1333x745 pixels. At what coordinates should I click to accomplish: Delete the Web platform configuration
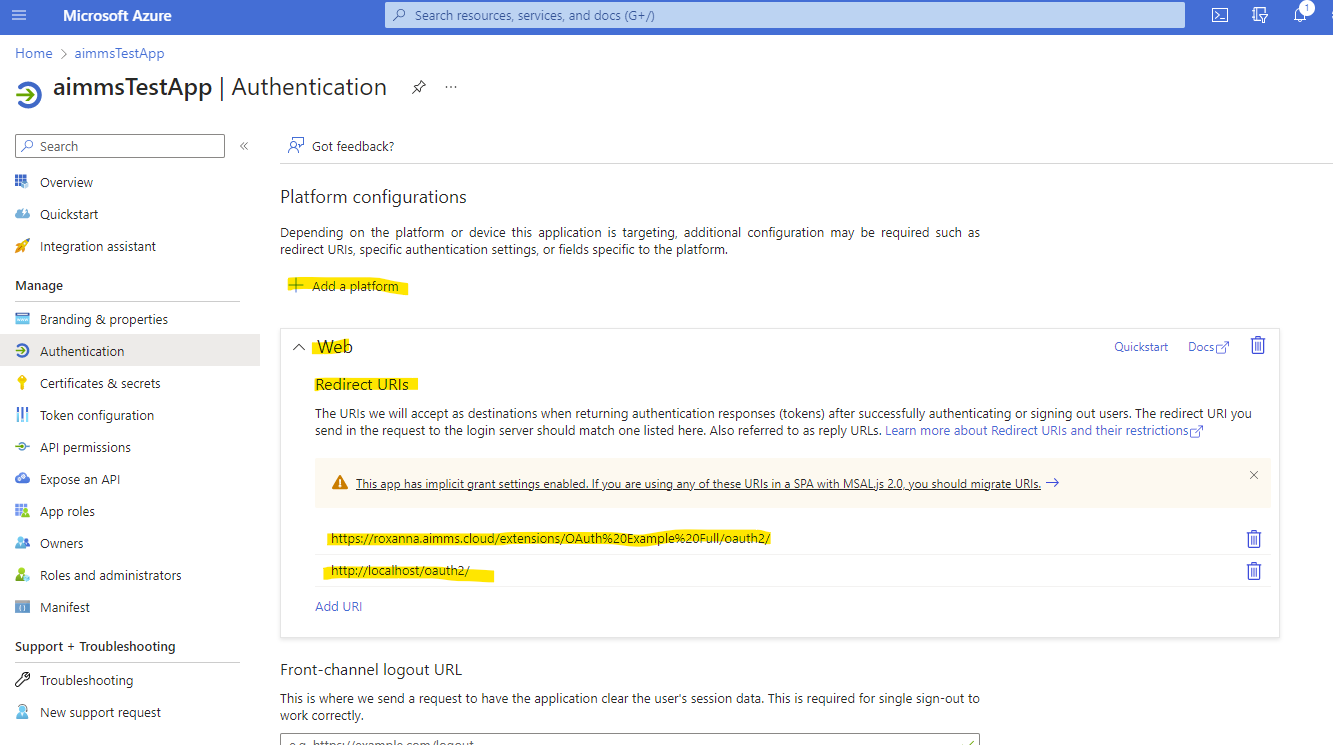click(1258, 346)
